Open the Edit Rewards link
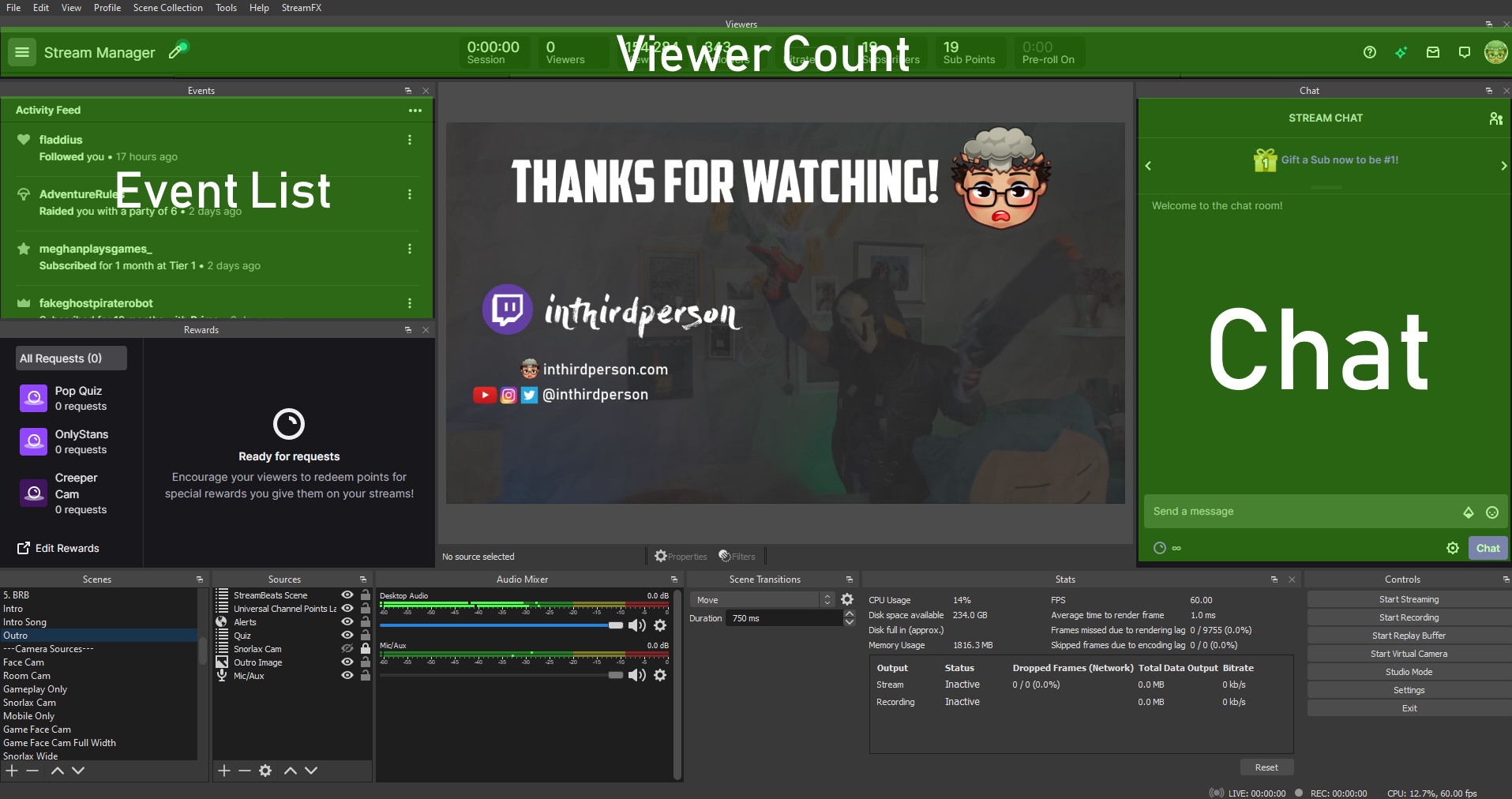The height and width of the screenshot is (799, 1512). click(x=58, y=548)
